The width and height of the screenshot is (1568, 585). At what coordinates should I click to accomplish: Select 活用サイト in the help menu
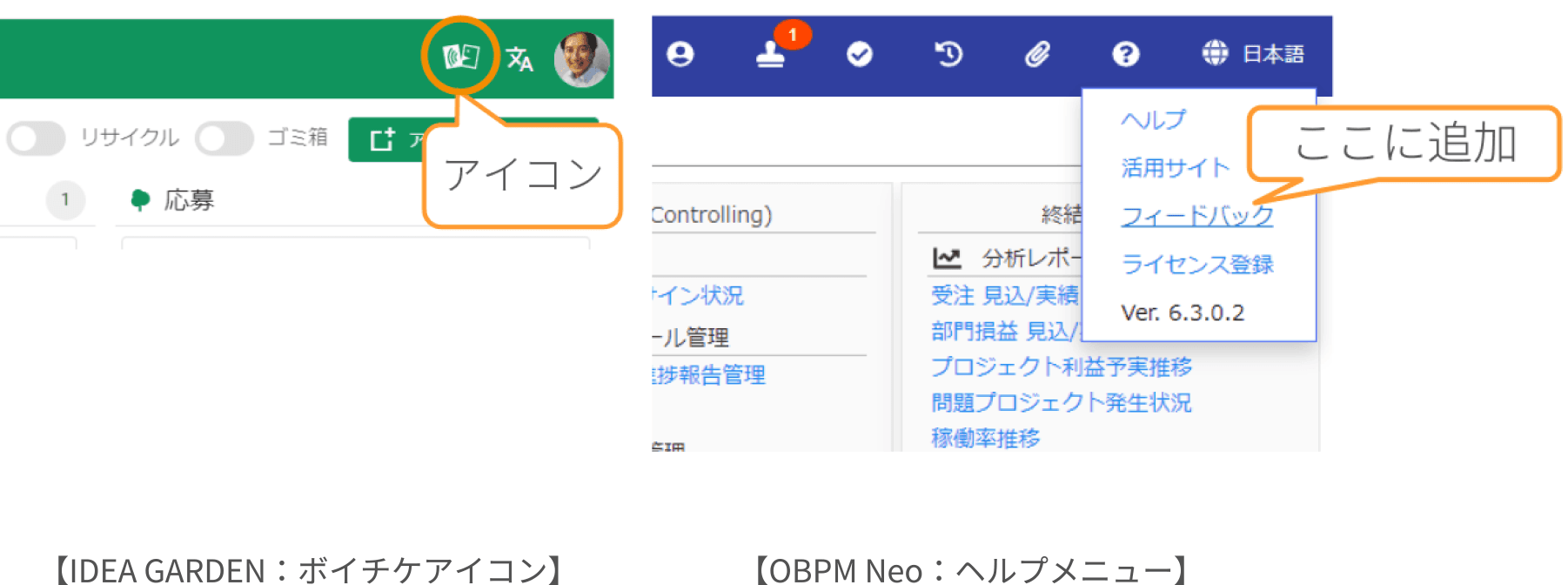[1175, 167]
